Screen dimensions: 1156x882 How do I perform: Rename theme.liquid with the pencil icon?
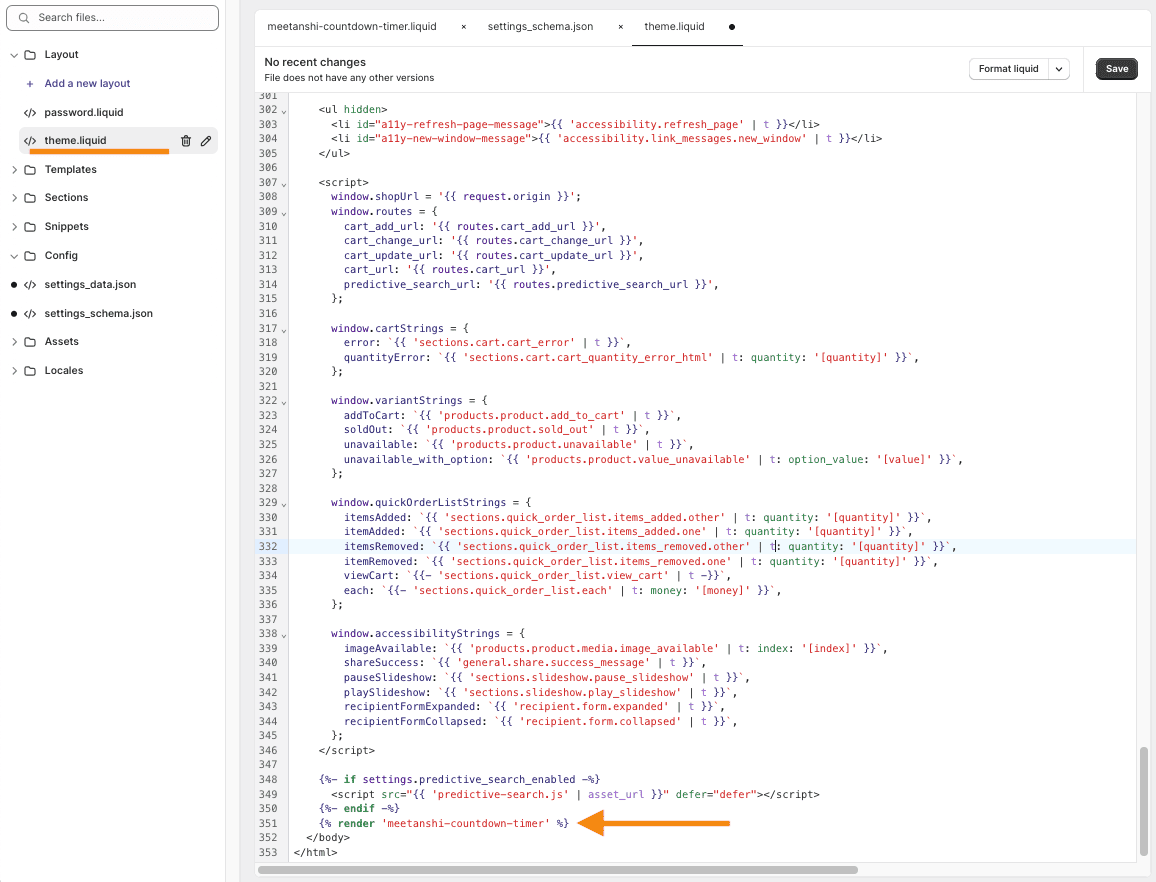click(x=206, y=141)
